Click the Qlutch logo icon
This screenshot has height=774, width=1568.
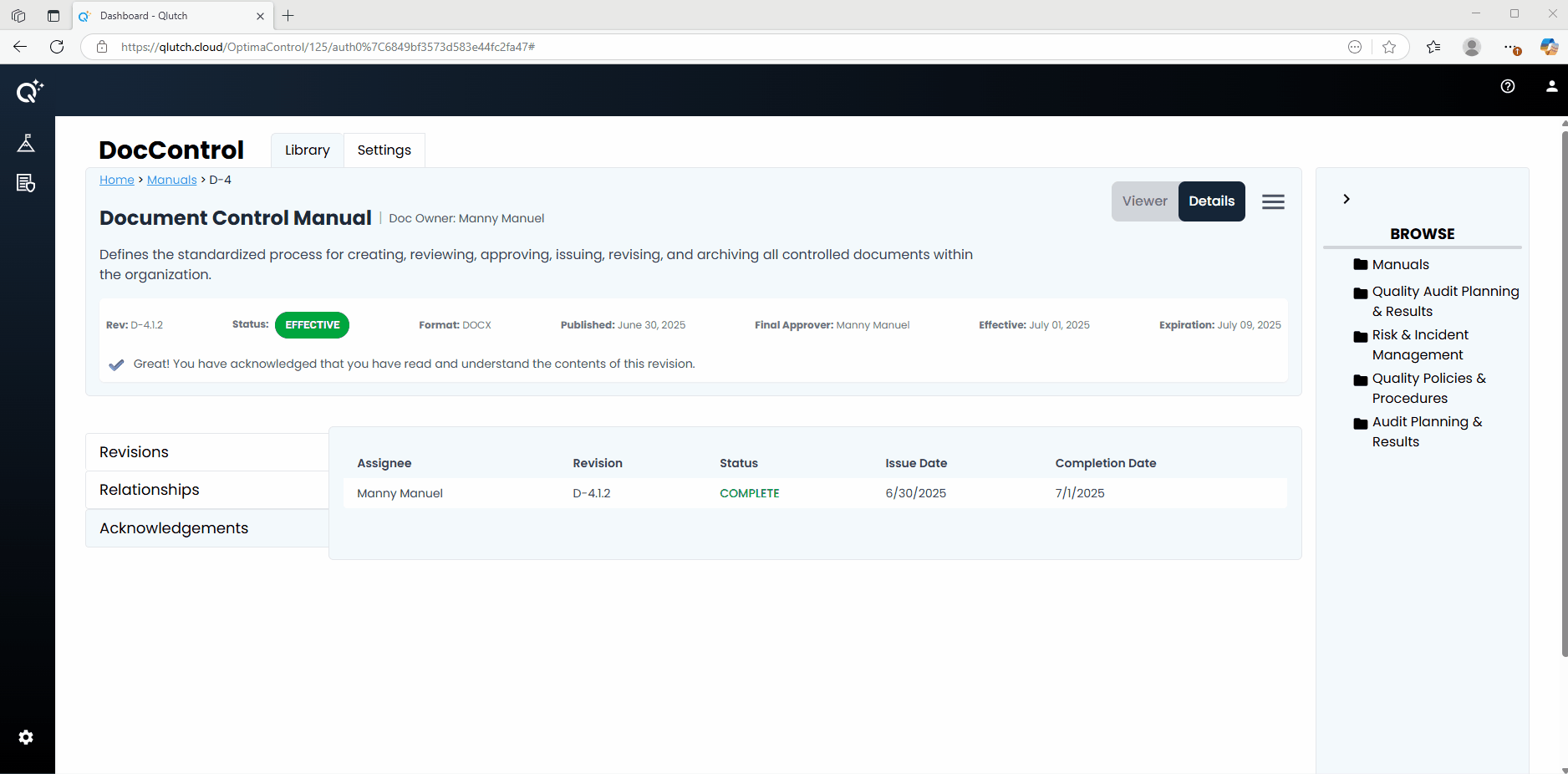click(29, 90)
